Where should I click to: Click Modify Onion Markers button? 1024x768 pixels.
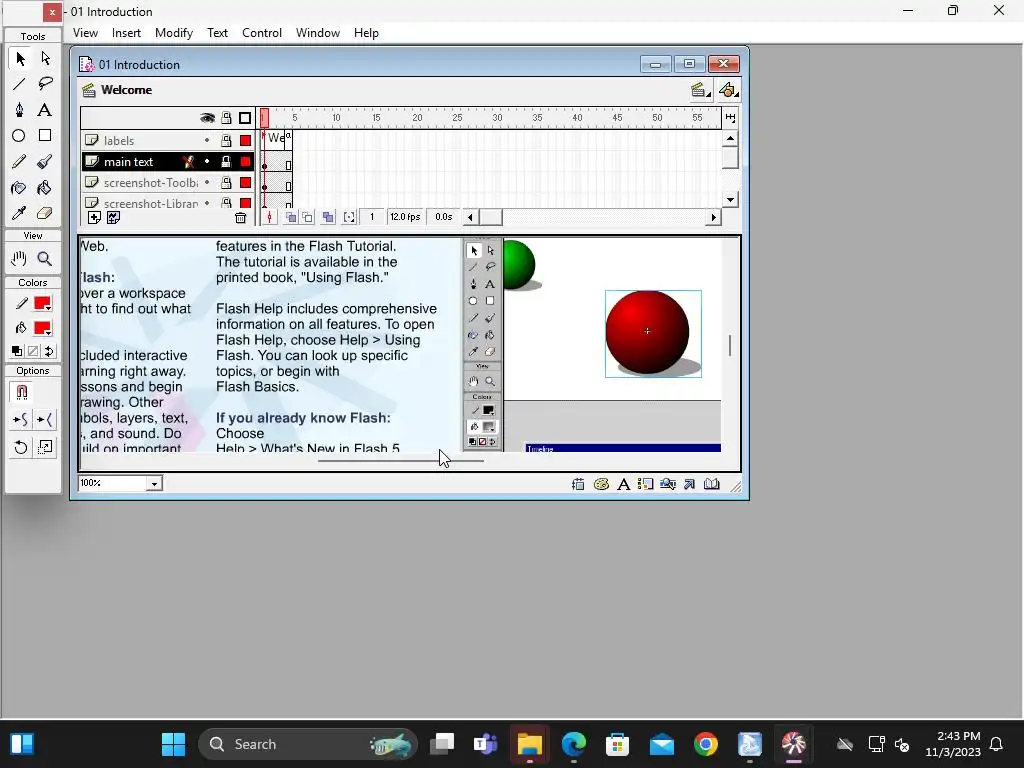pyautogui.click(x=349, y=217)
